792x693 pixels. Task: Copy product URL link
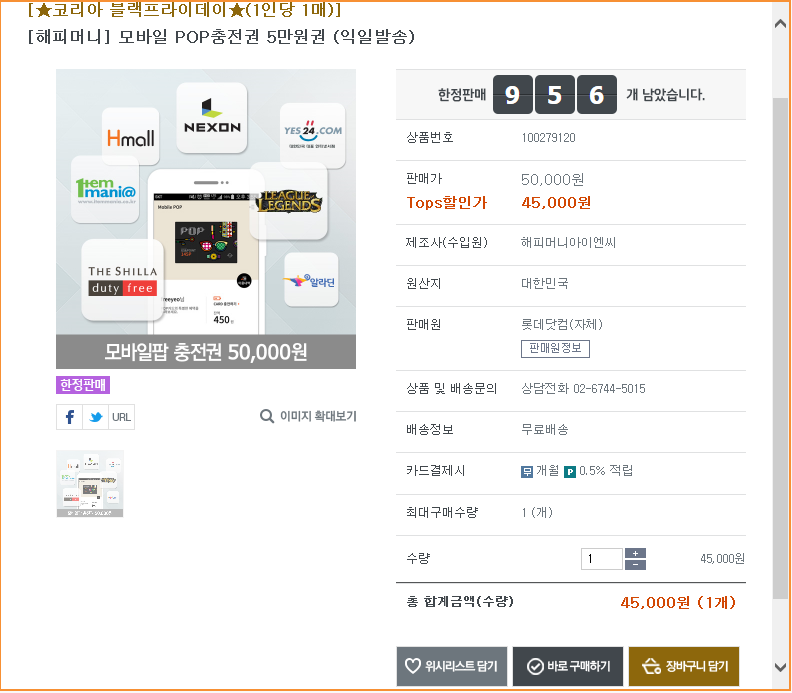click(121, 417)
